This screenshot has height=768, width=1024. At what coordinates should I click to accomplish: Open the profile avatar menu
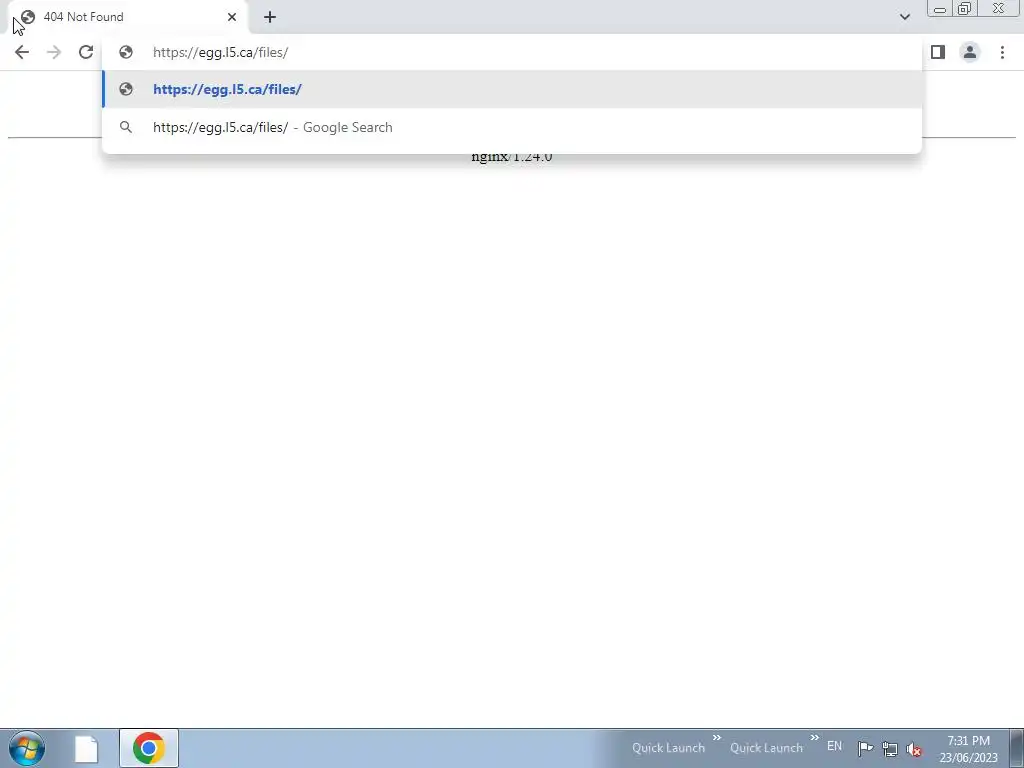click(x=970, y=52)
